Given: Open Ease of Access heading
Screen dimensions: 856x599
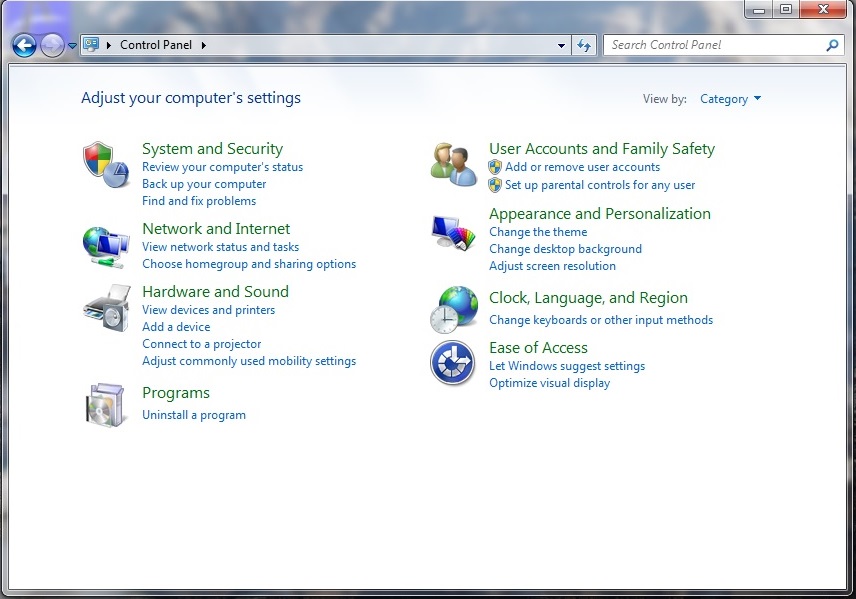Looking at the screenshot, I should click(x=538, y=348).
